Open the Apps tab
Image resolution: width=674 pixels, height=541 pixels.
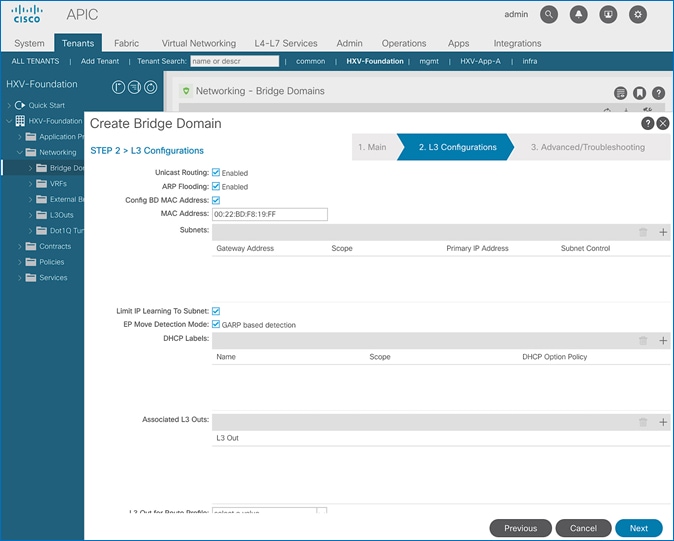[x=458, y=43]
